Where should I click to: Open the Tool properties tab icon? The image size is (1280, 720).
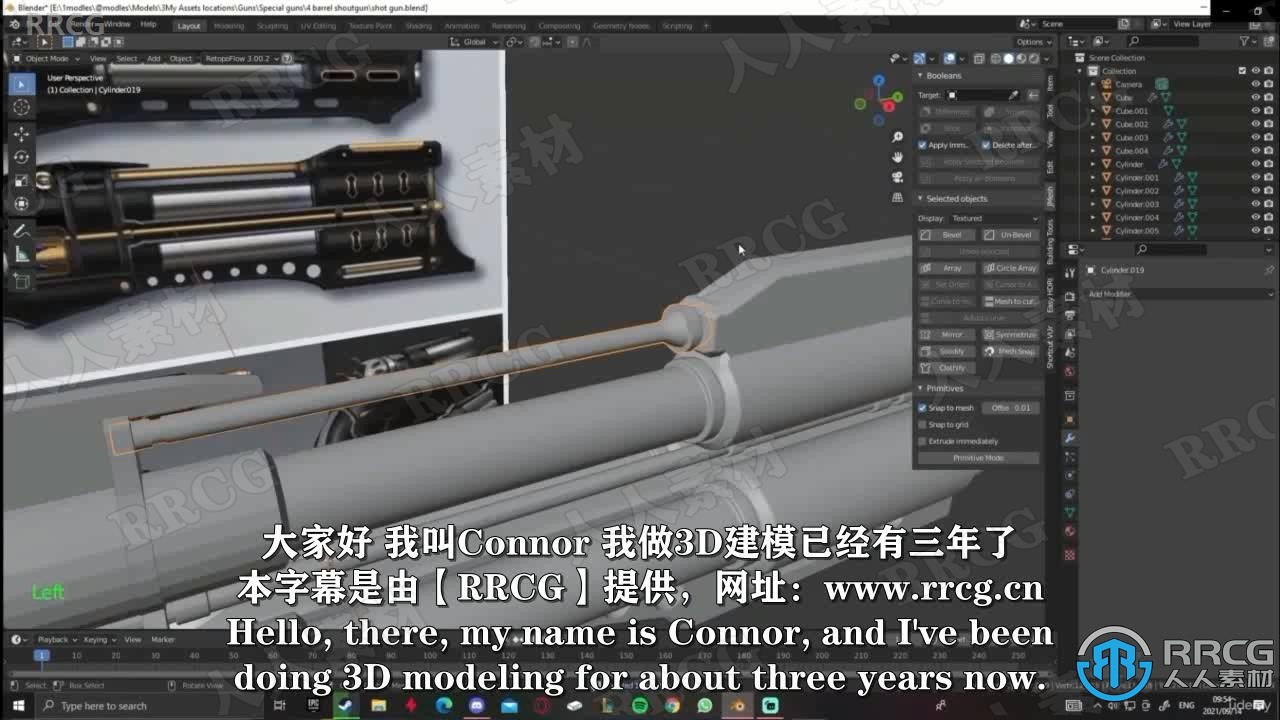1069,272
